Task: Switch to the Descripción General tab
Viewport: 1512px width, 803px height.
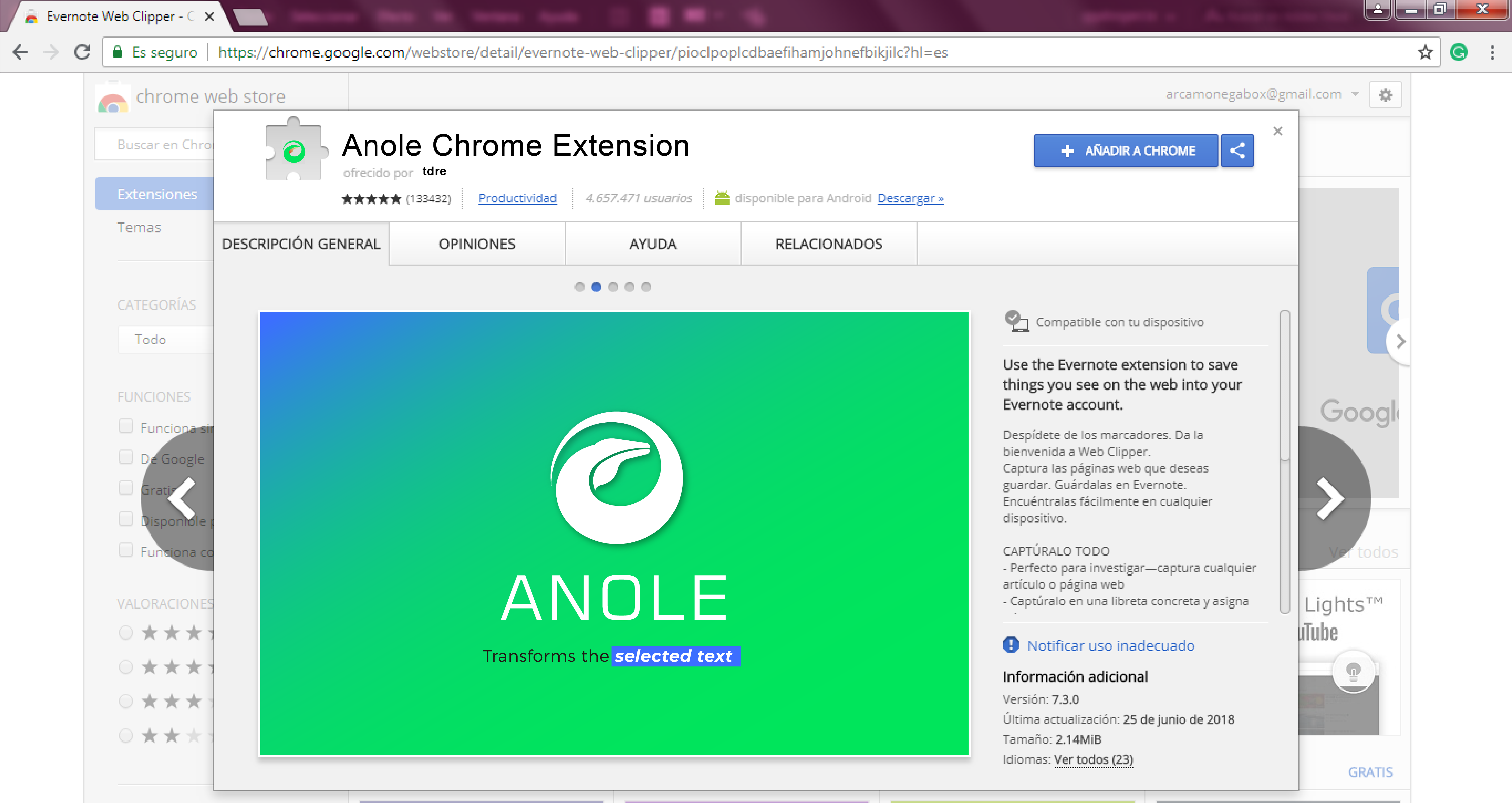Action: [x=301, y=244]
